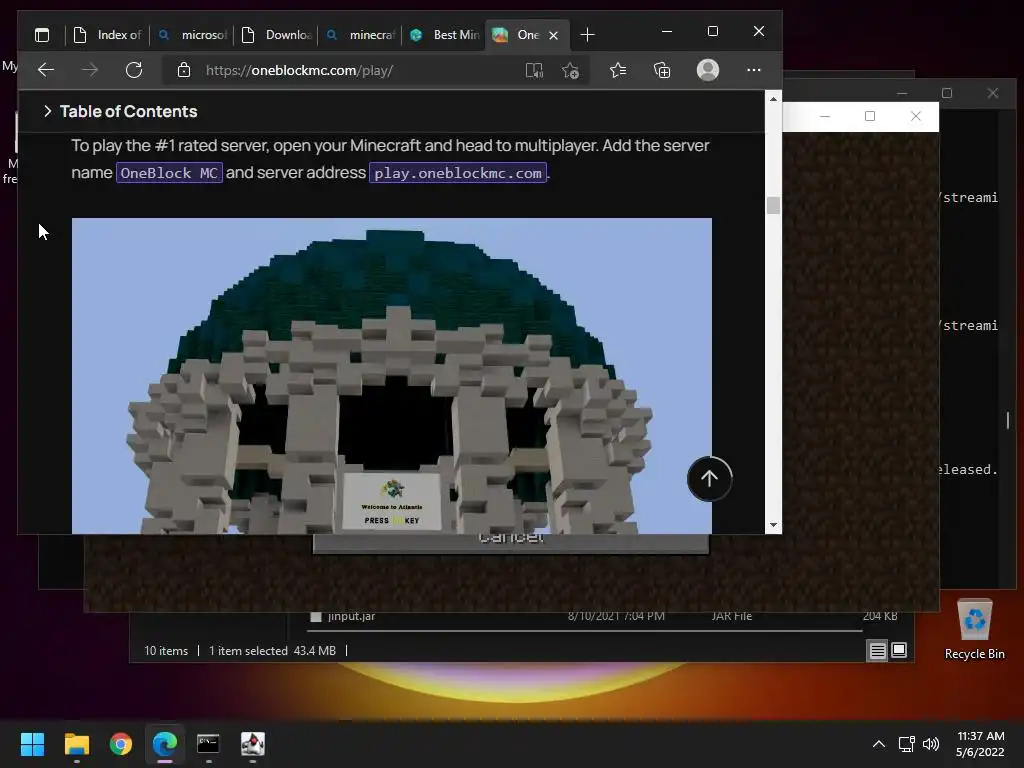Image resolution: width=1024 pixels, height=768 pixels.
Task: Click the round back-to-top arrow button
Action: coord(709,479)
